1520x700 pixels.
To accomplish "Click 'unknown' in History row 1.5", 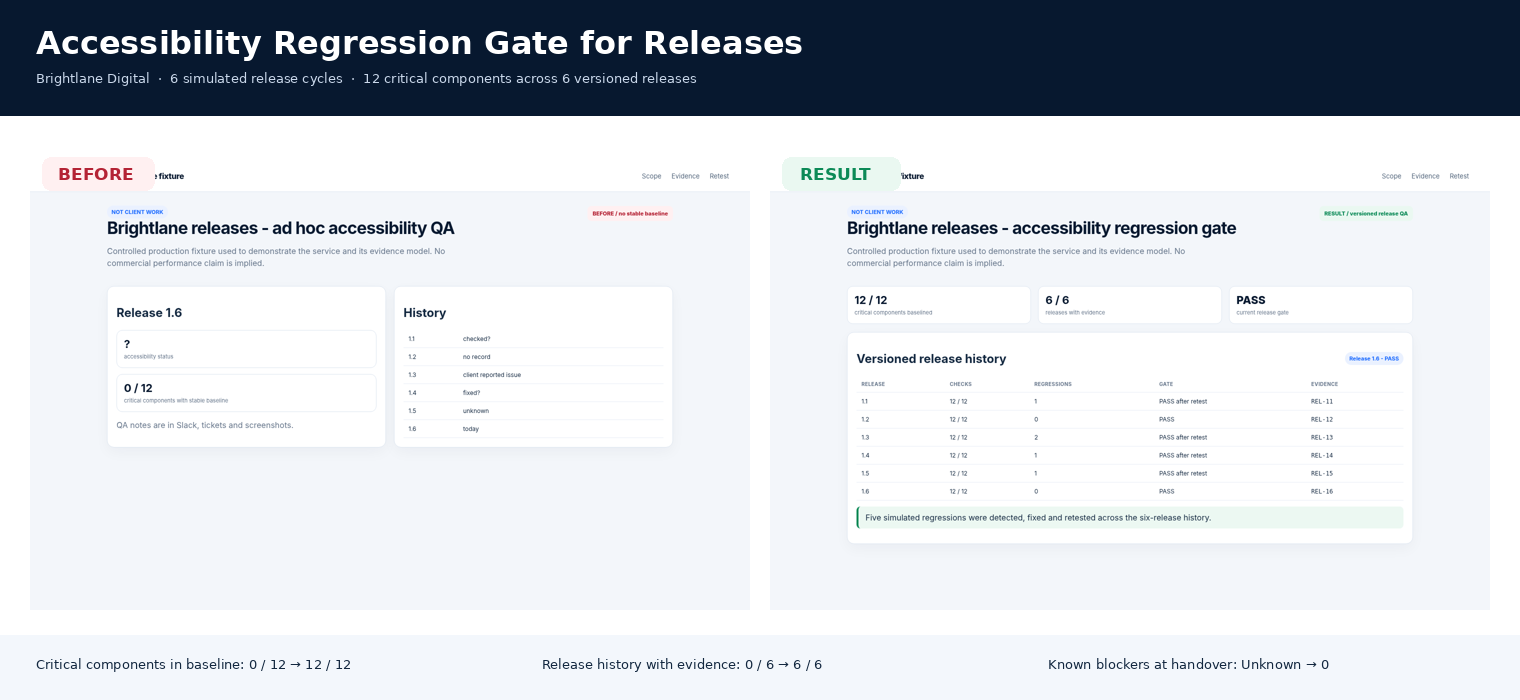I will (475, 411).
